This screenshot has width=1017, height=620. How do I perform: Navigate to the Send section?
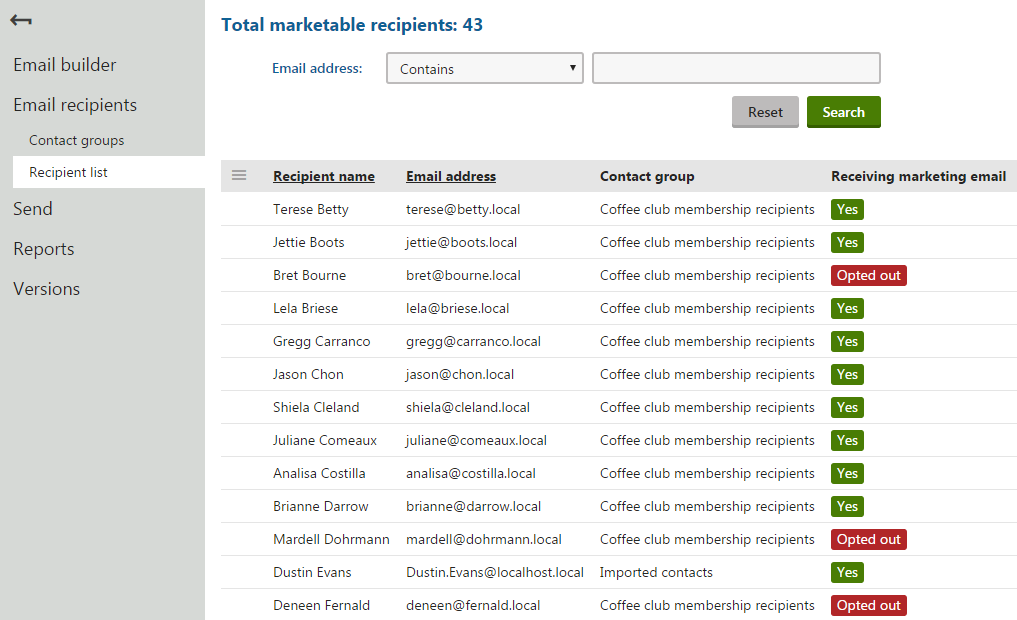pyautogui.click(x=32, y=208)
